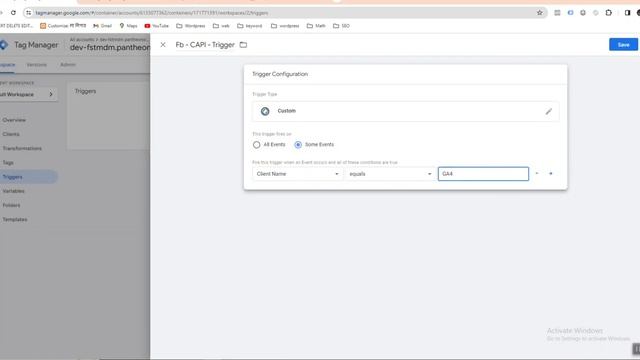Reload the page in browser
This screenshot has height=360, width=640.
(x=13, y=13)
